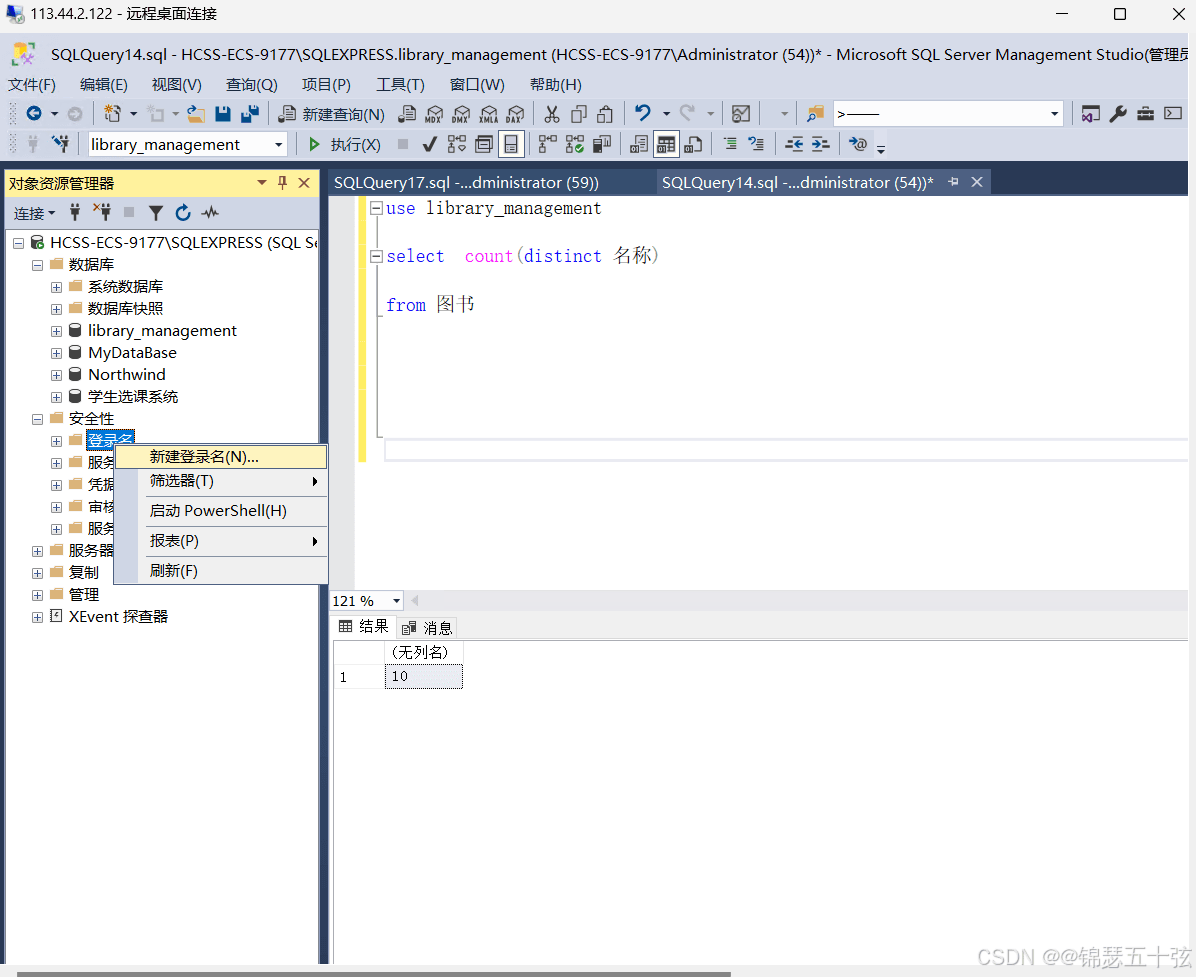1196x977 pixels.
Task: Run the query with 执行(X)
Action: (x=344, y=144)
